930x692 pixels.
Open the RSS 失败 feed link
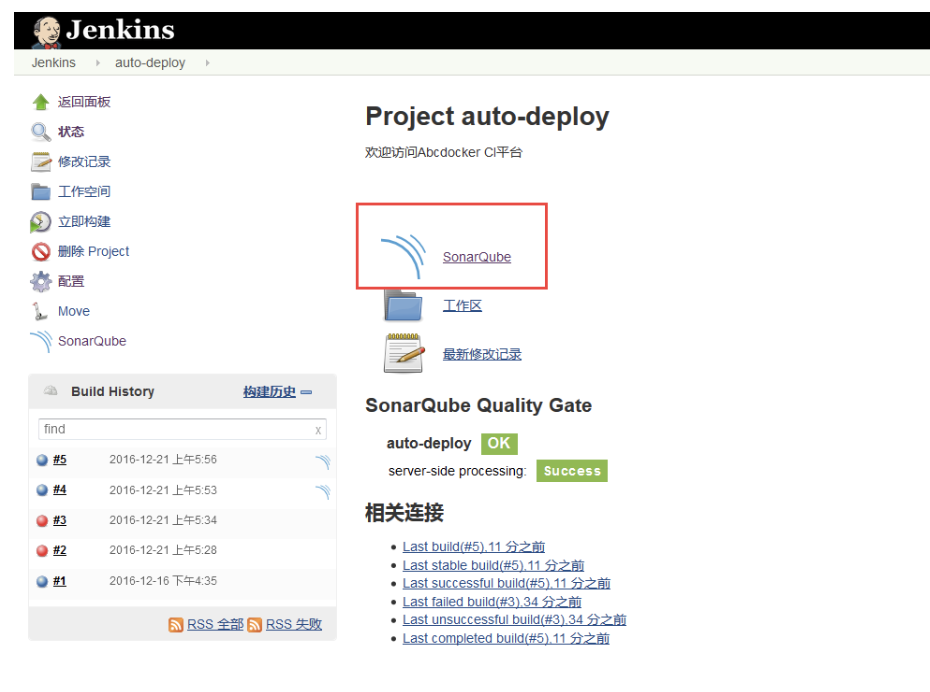294,624
